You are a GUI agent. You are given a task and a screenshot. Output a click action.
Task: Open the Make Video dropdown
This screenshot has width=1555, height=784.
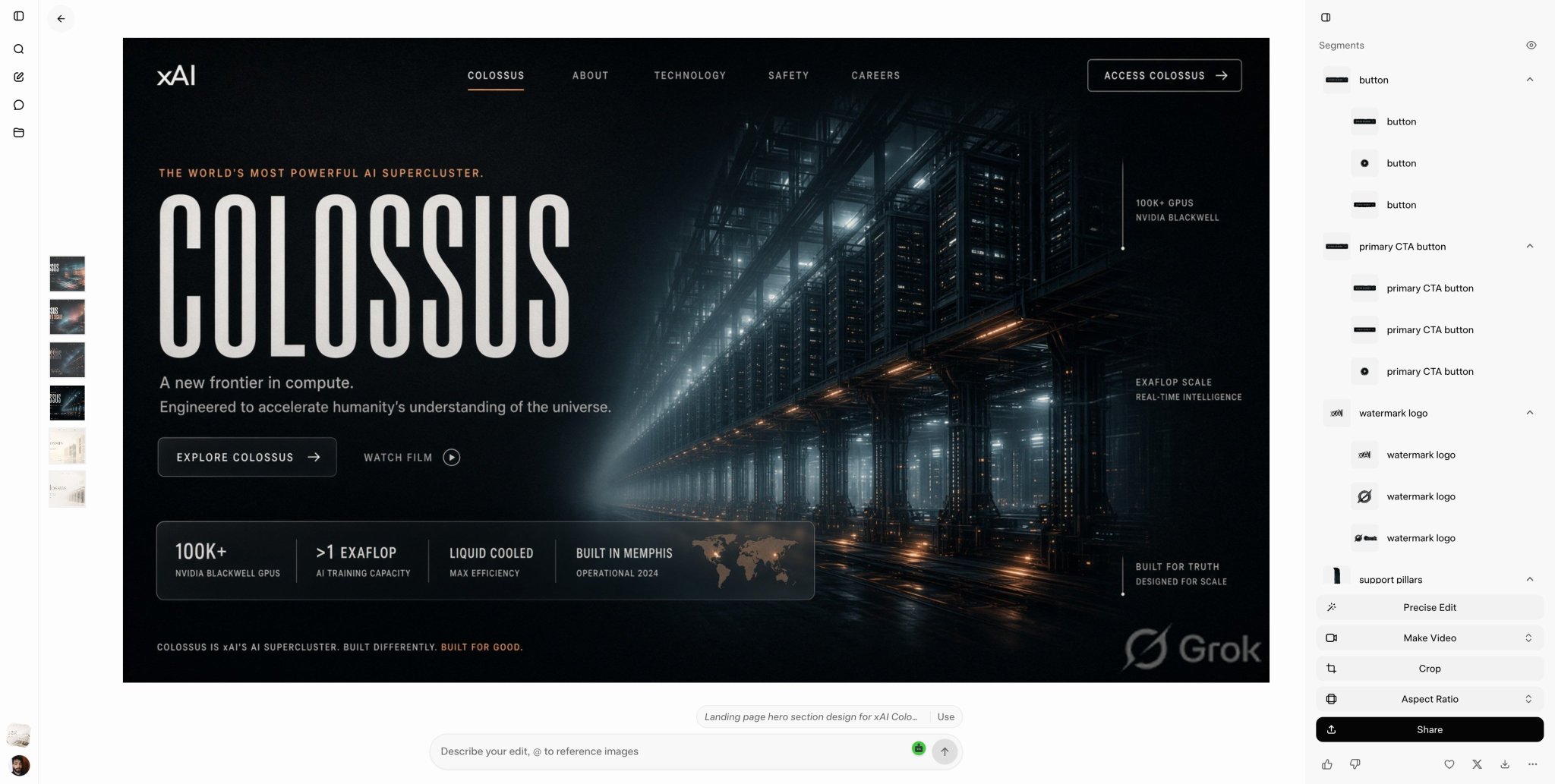[x=1430, y=638]
